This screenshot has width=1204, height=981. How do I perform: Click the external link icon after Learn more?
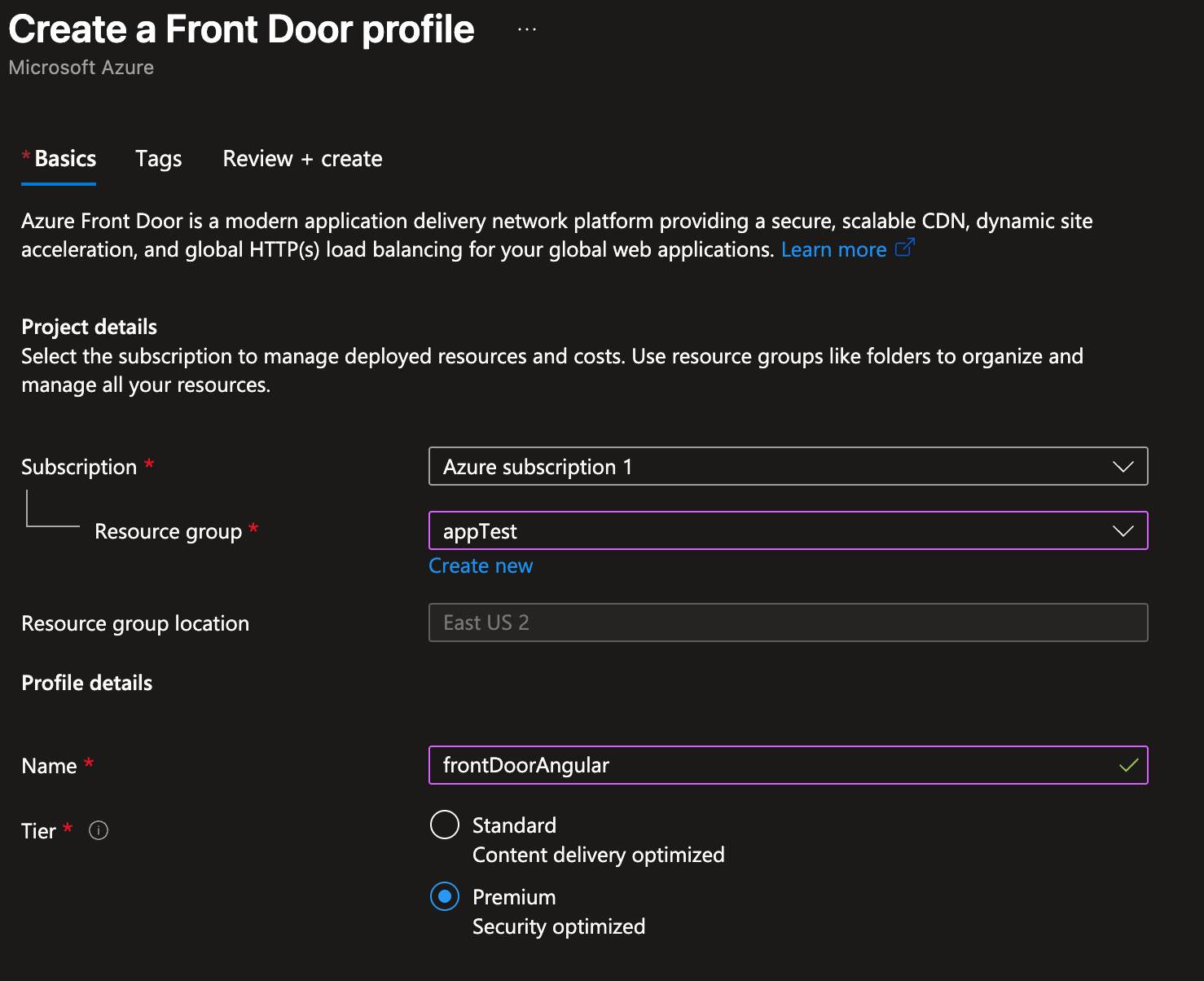tap(905, 248)
